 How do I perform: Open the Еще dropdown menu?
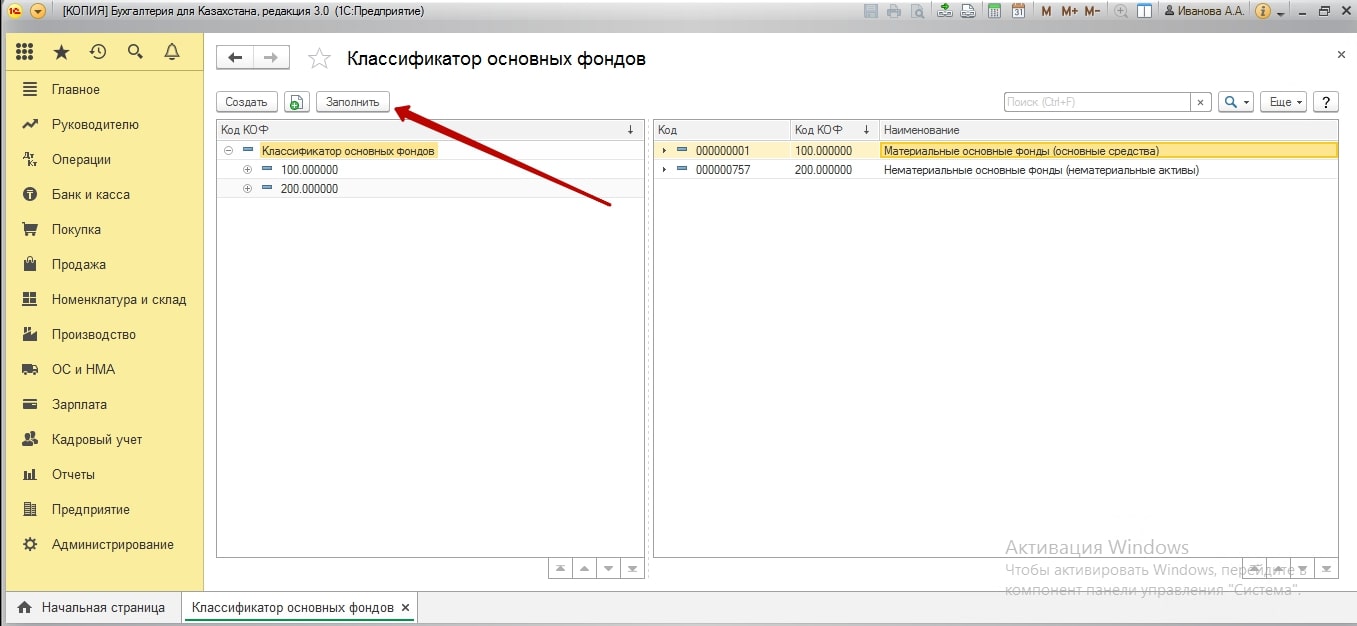[x=1284, y=102]
